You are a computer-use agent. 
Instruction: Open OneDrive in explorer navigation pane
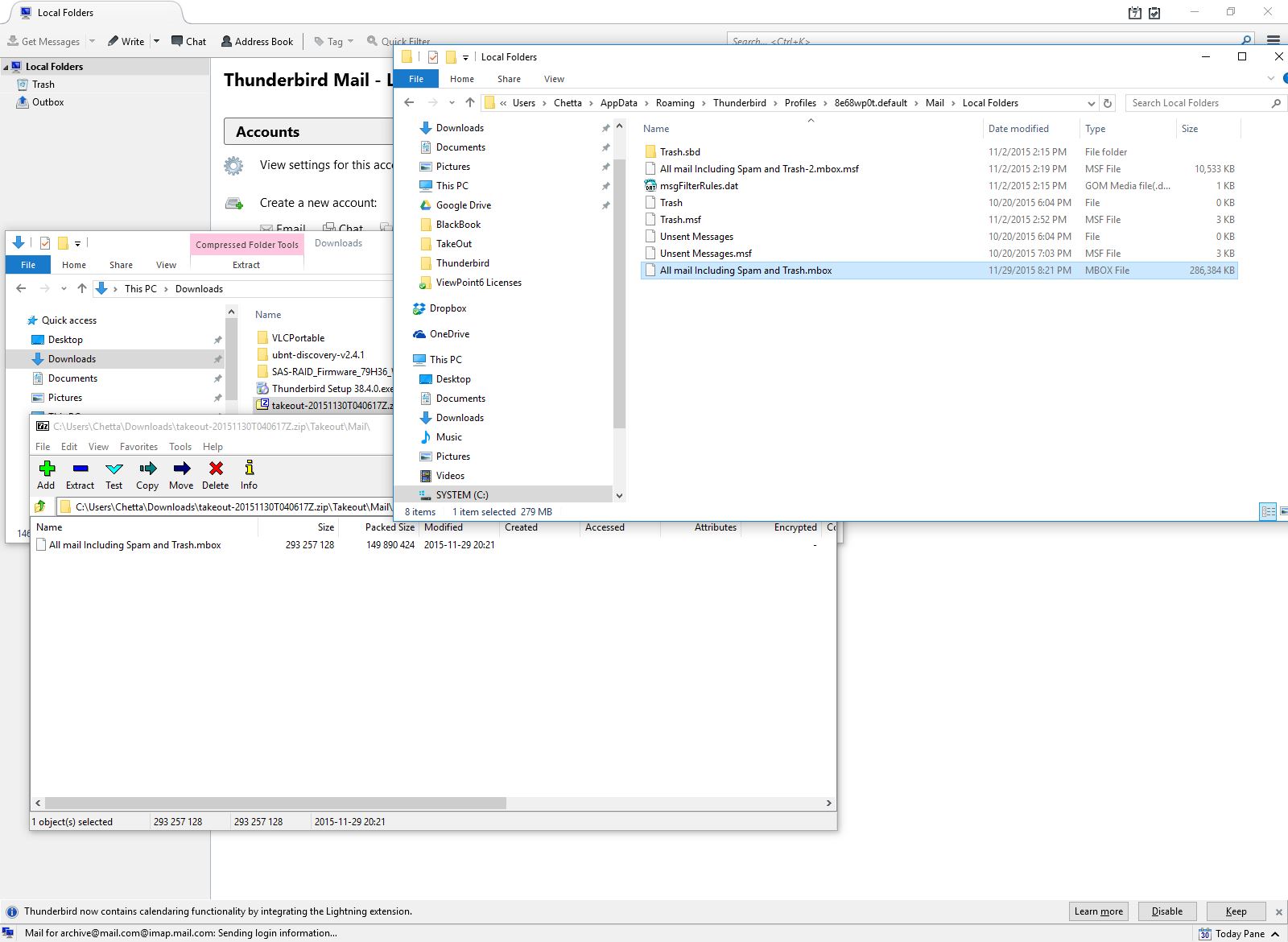pos(449,334)
